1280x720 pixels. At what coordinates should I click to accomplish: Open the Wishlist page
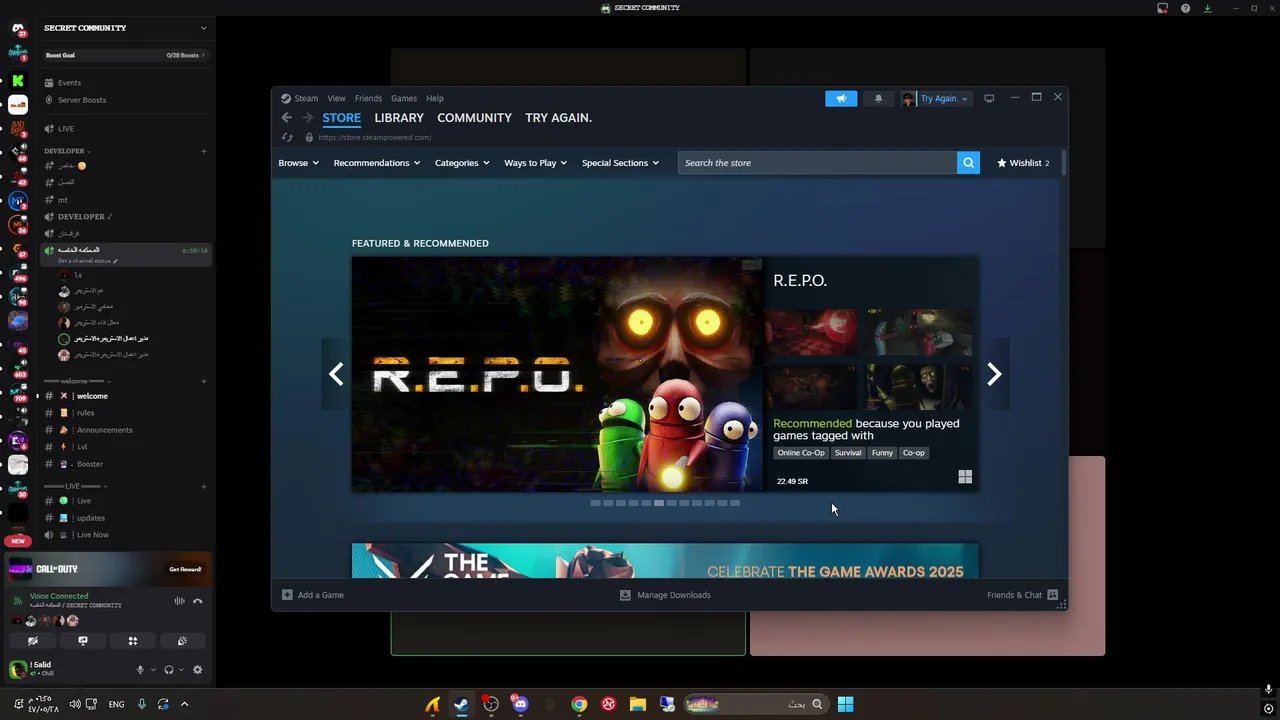(1023, 163)
